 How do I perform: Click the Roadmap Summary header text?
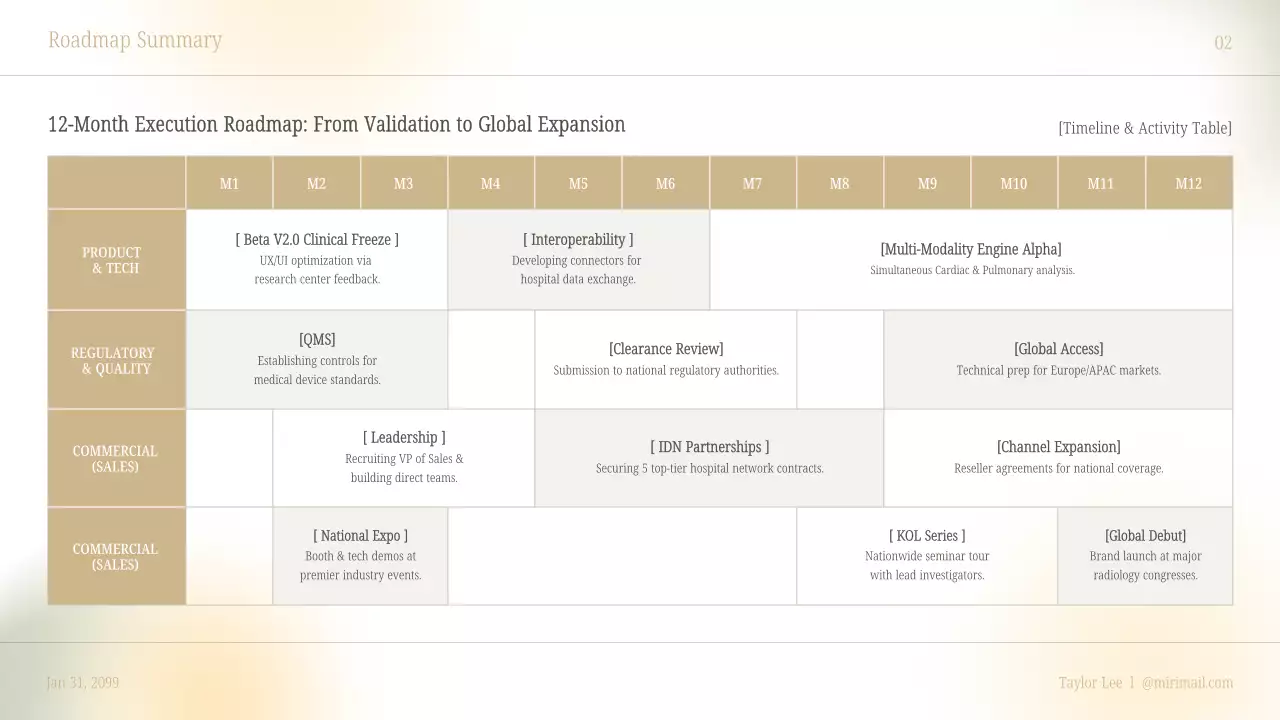(135, 40)
